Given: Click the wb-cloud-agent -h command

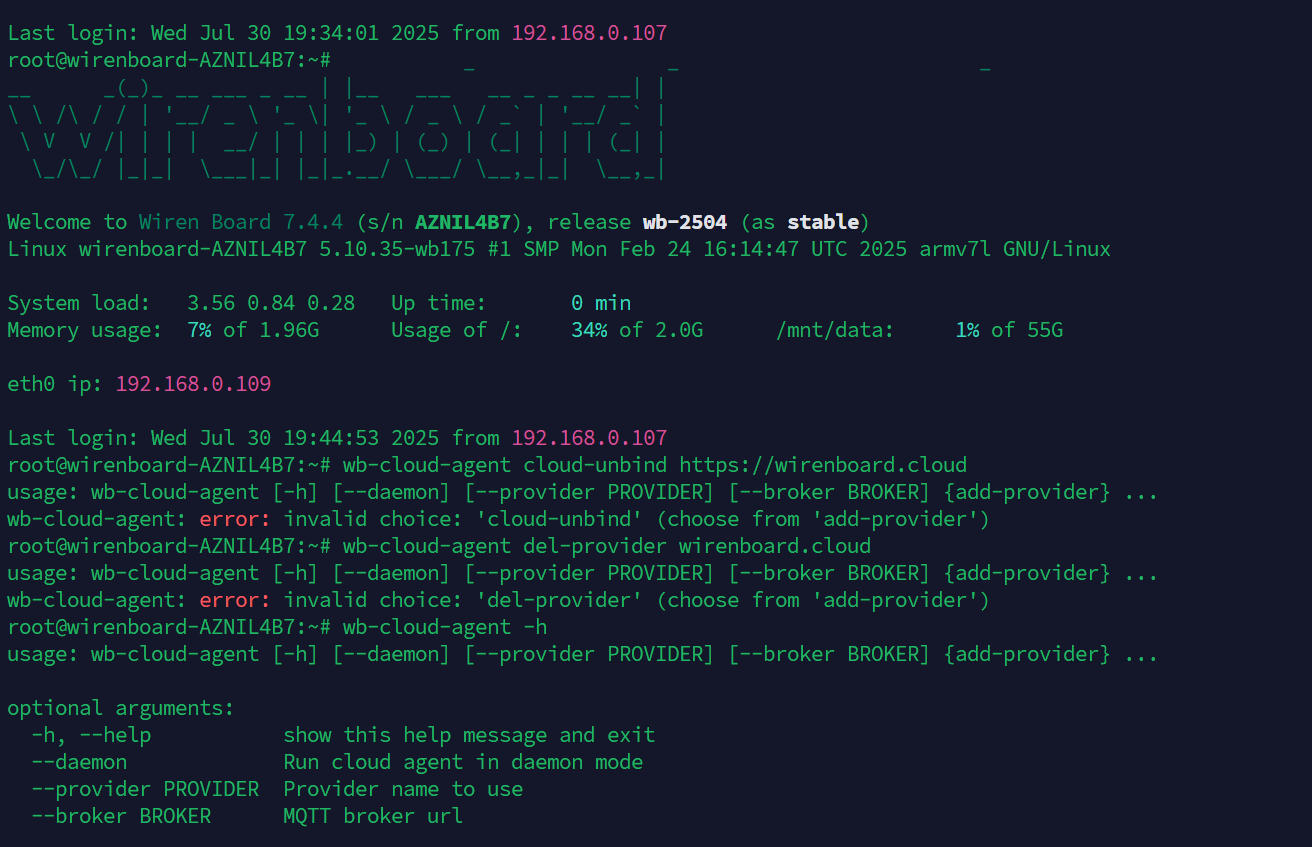Looking at the screenshot, I should pyautogui.click(x=445, y=627).
